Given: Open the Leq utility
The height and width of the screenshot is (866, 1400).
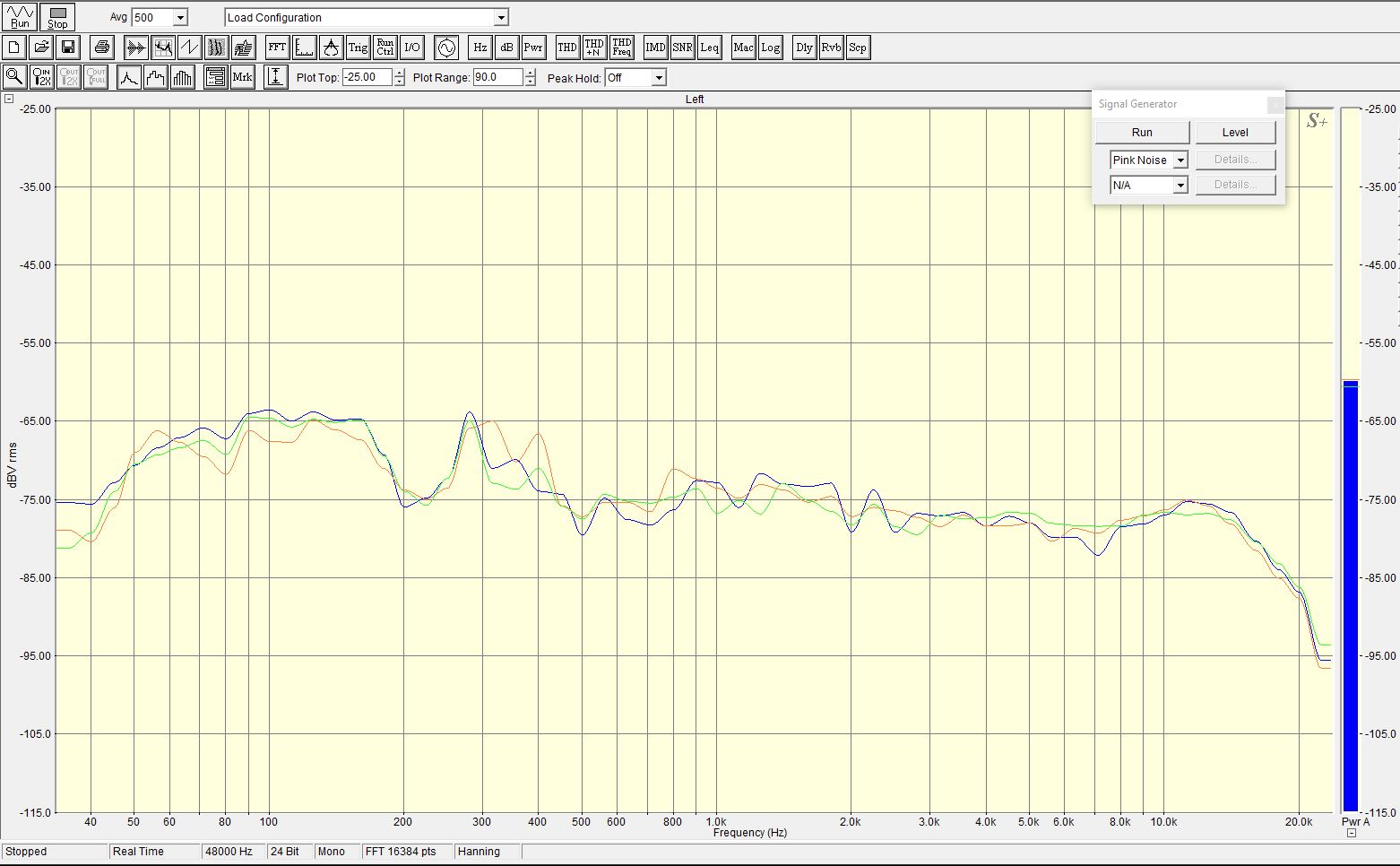Looking at the screenshot, I should (x=710, y=48).
